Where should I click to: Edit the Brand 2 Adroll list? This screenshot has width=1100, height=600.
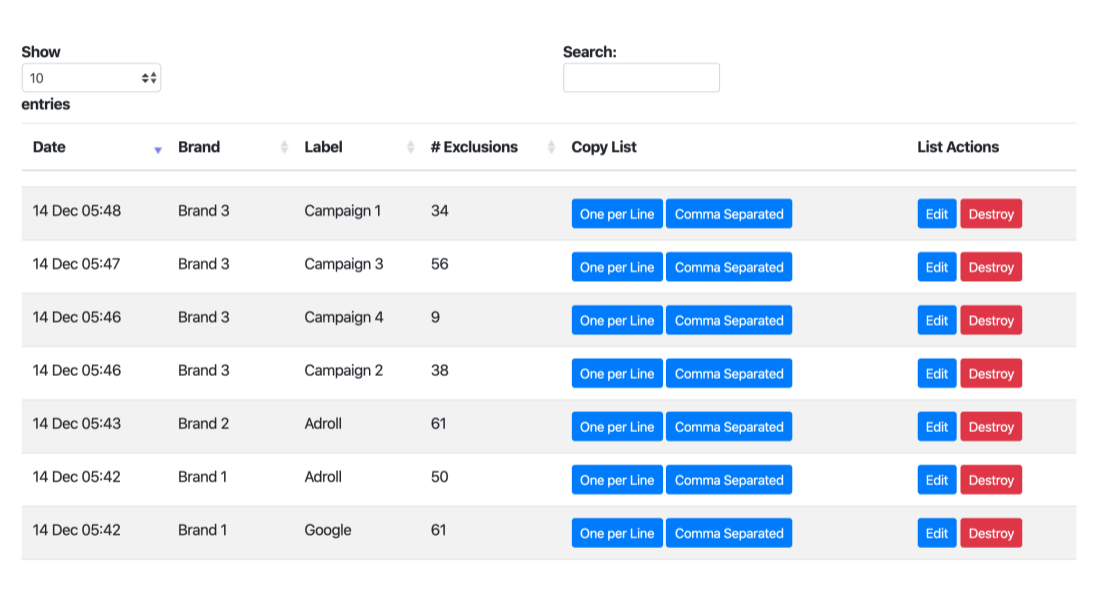pyautogui.click(x=937, y=427)
